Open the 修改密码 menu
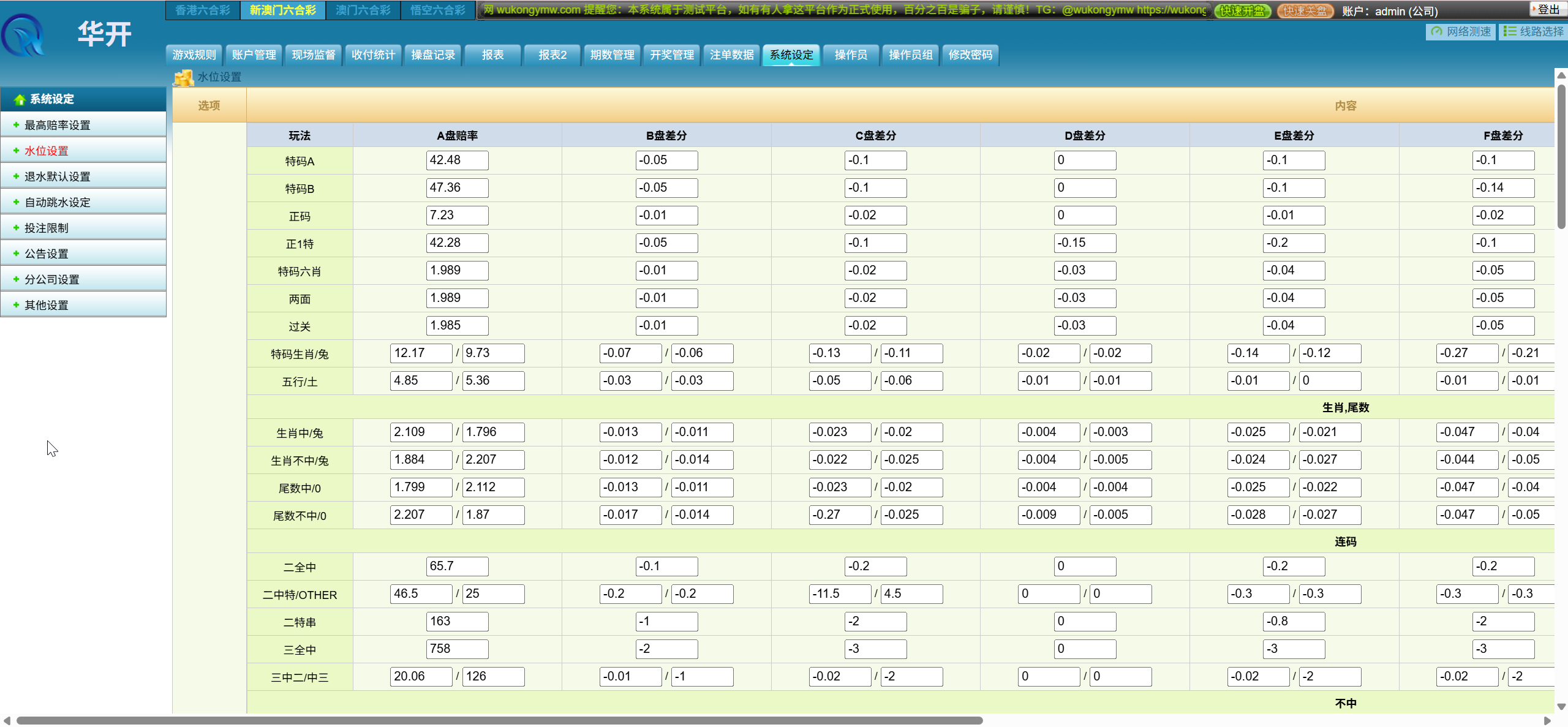Image resolution: width=1568 pixels, height=727 pixels. tap(970, 55)
